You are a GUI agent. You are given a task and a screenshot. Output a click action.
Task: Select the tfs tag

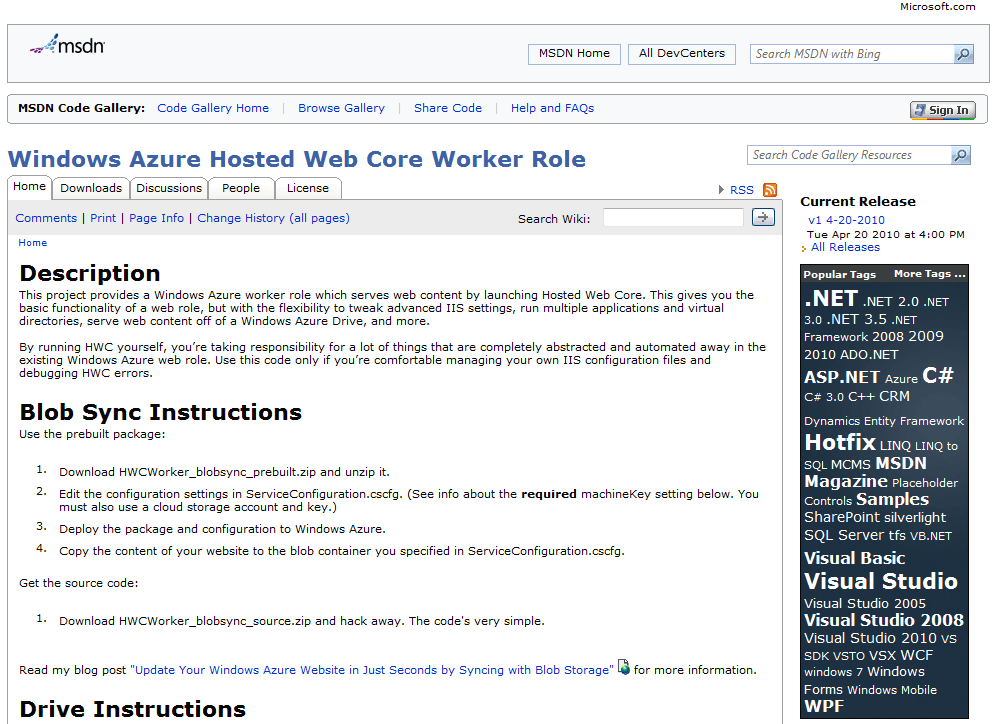[x=897, y=535]
